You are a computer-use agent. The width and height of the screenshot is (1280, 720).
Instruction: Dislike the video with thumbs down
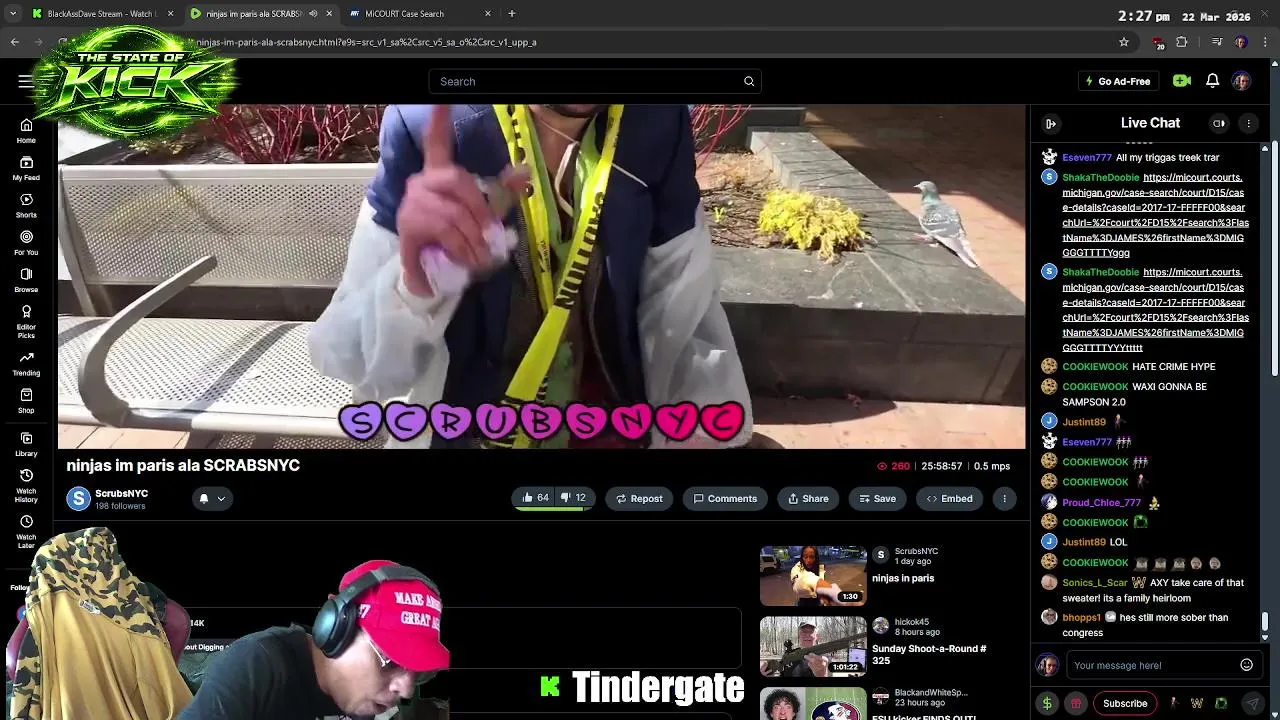[573, 498]
